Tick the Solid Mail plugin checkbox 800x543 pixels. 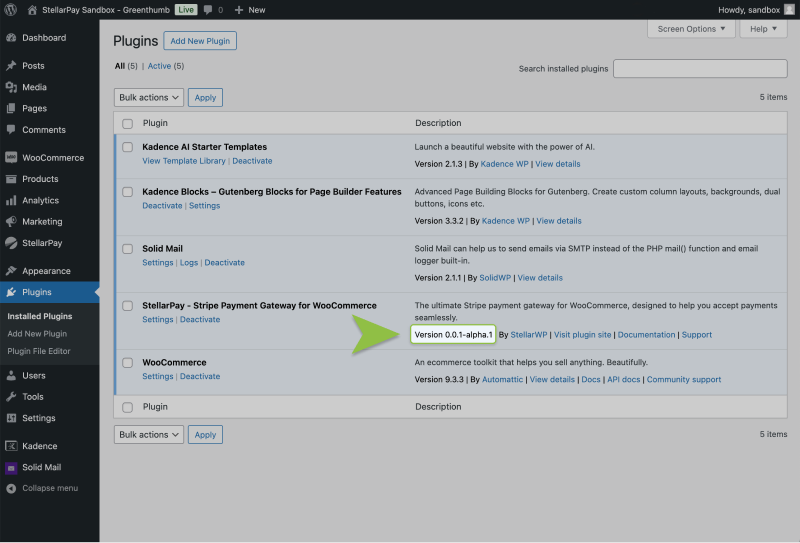(x=127, y=249)
